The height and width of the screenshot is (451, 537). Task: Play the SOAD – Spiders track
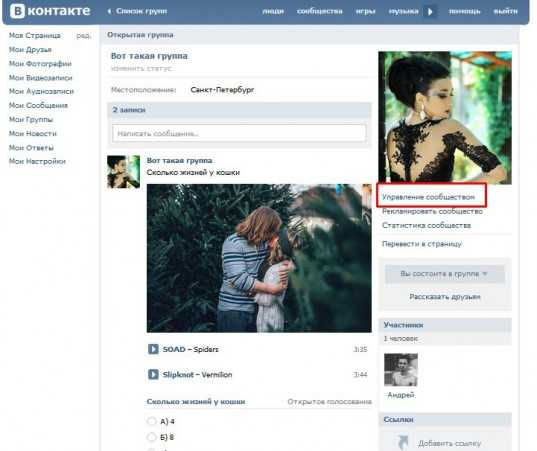pos(153,349)
